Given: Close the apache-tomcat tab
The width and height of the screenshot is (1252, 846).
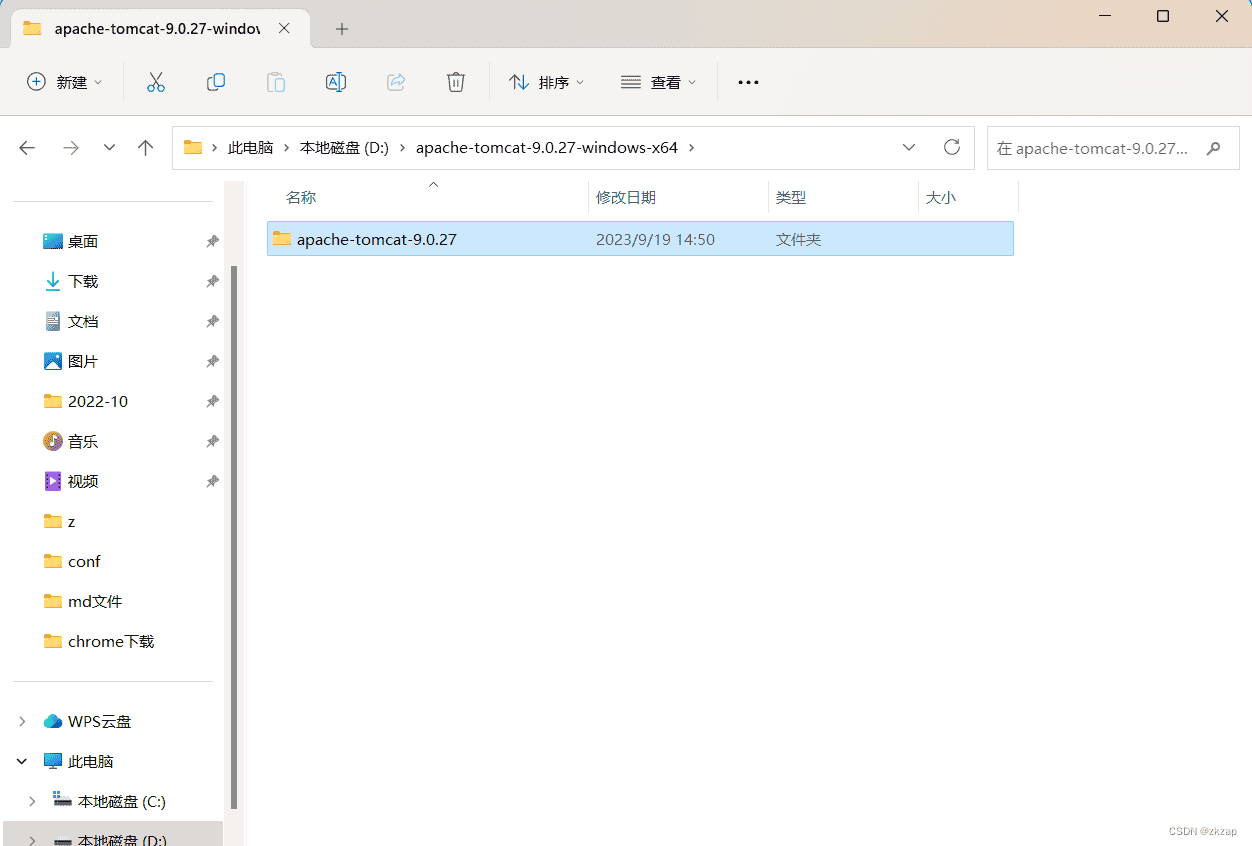Looking at the screenshot, I should pos(285,29).
